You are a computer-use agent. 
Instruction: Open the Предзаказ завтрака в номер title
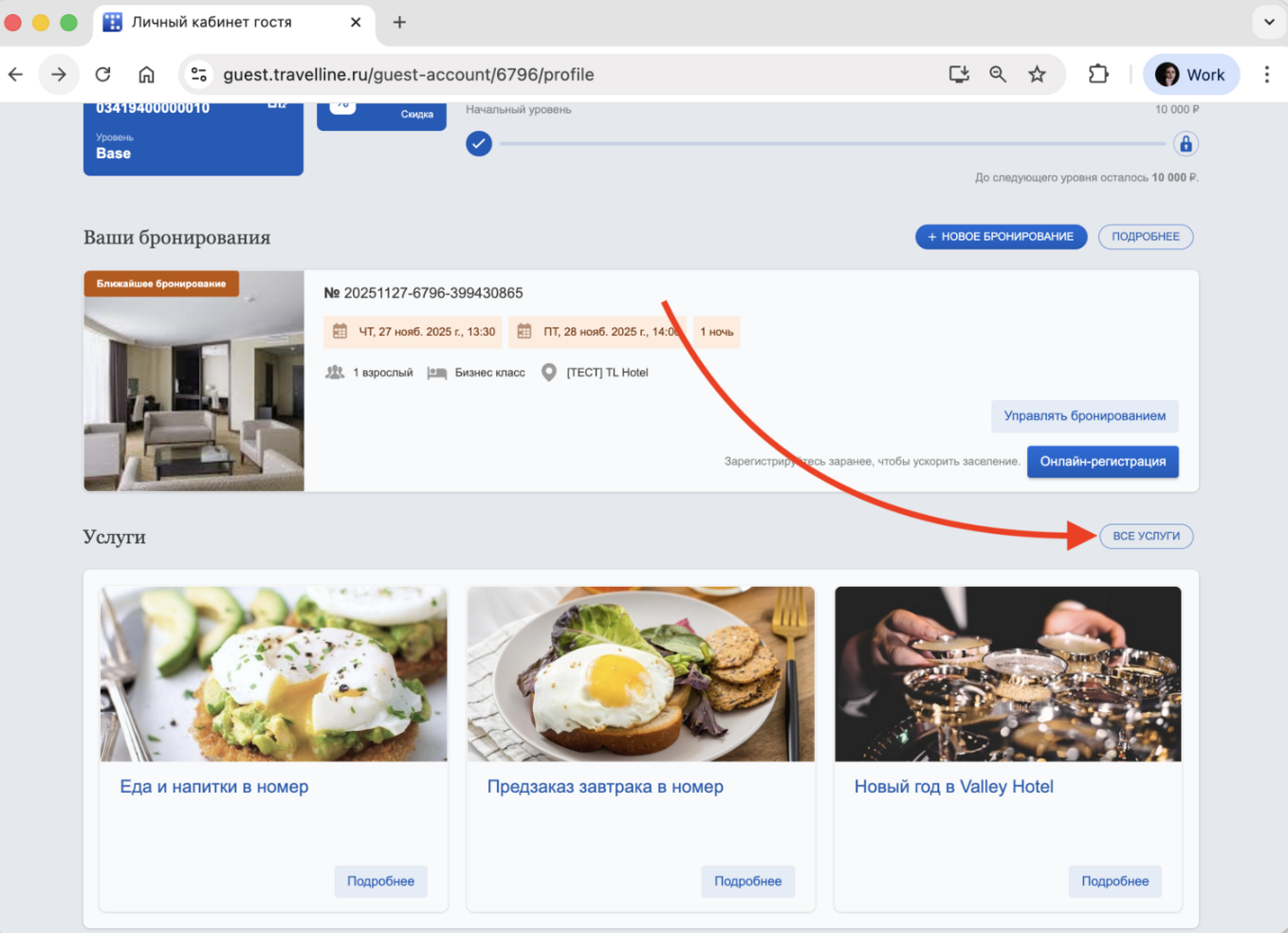[605, 787]
